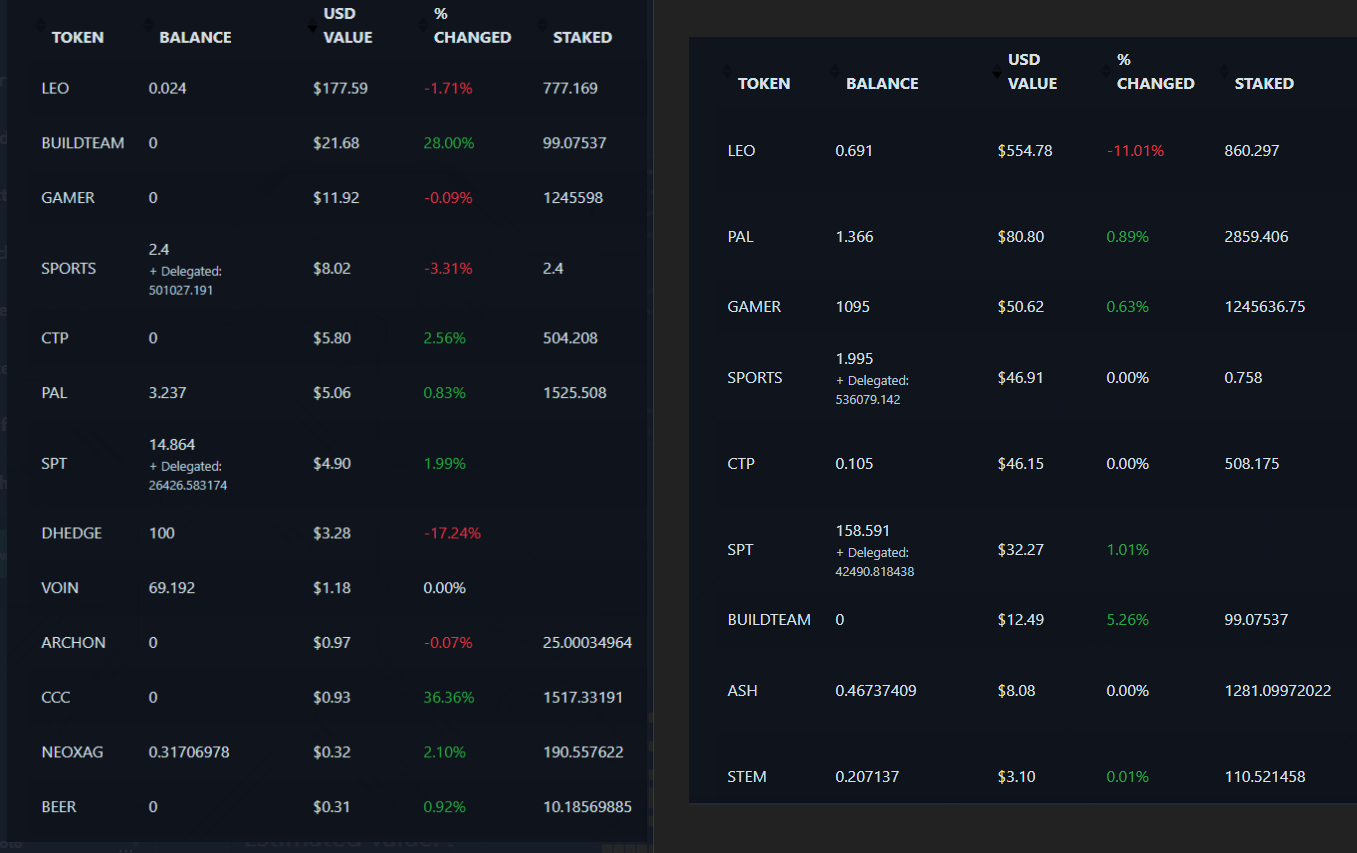Select LEO token in the left table
1357x853 pixels.
tap(55, 88)
